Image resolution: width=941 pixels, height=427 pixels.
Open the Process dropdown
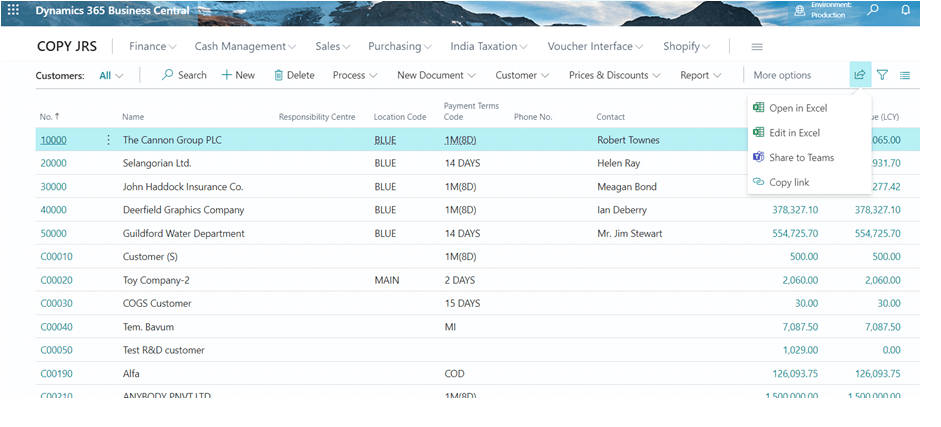355,75
